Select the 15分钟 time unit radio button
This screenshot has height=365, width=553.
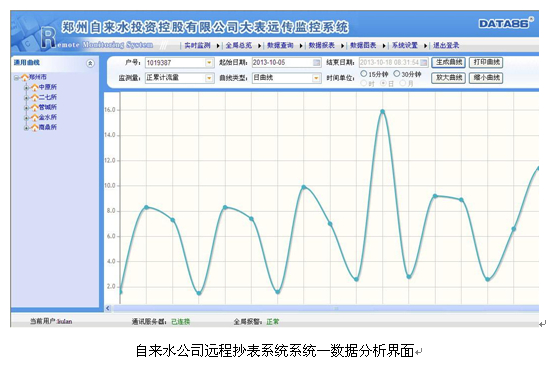coord(364,74)
